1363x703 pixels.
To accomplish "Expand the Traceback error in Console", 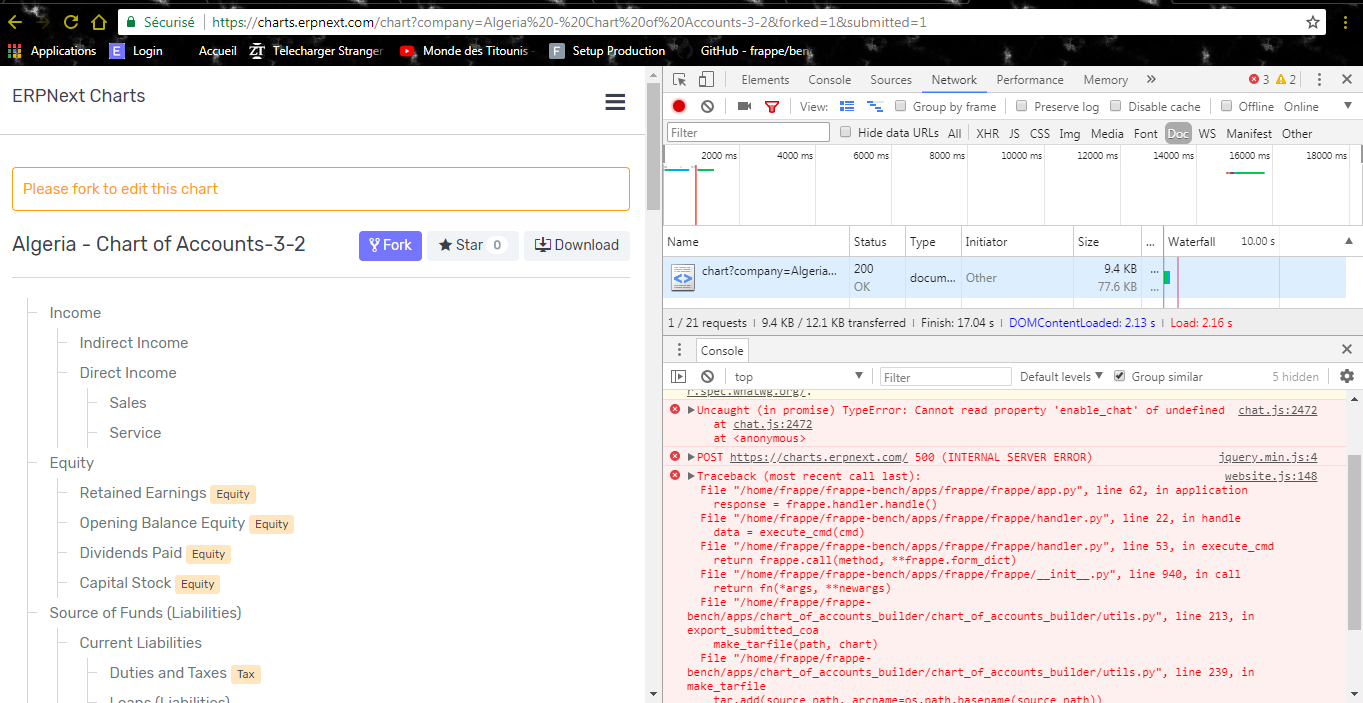I will [689, 475].
